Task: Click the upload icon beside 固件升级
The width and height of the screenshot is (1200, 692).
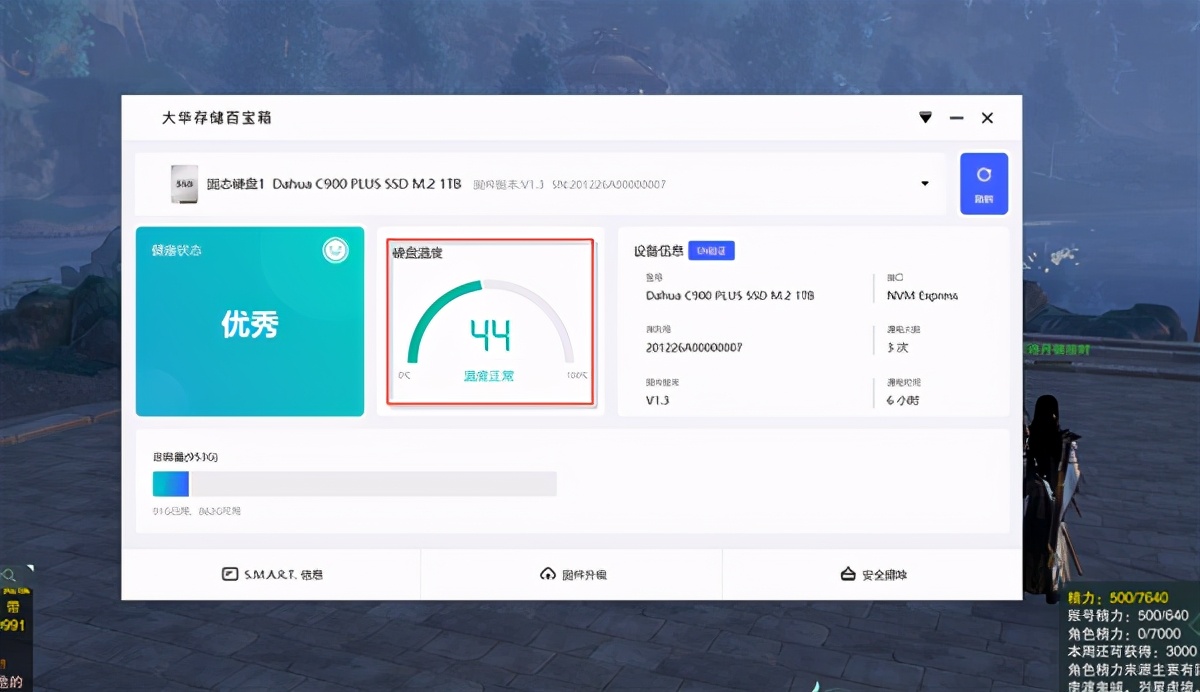Action: 547,574
